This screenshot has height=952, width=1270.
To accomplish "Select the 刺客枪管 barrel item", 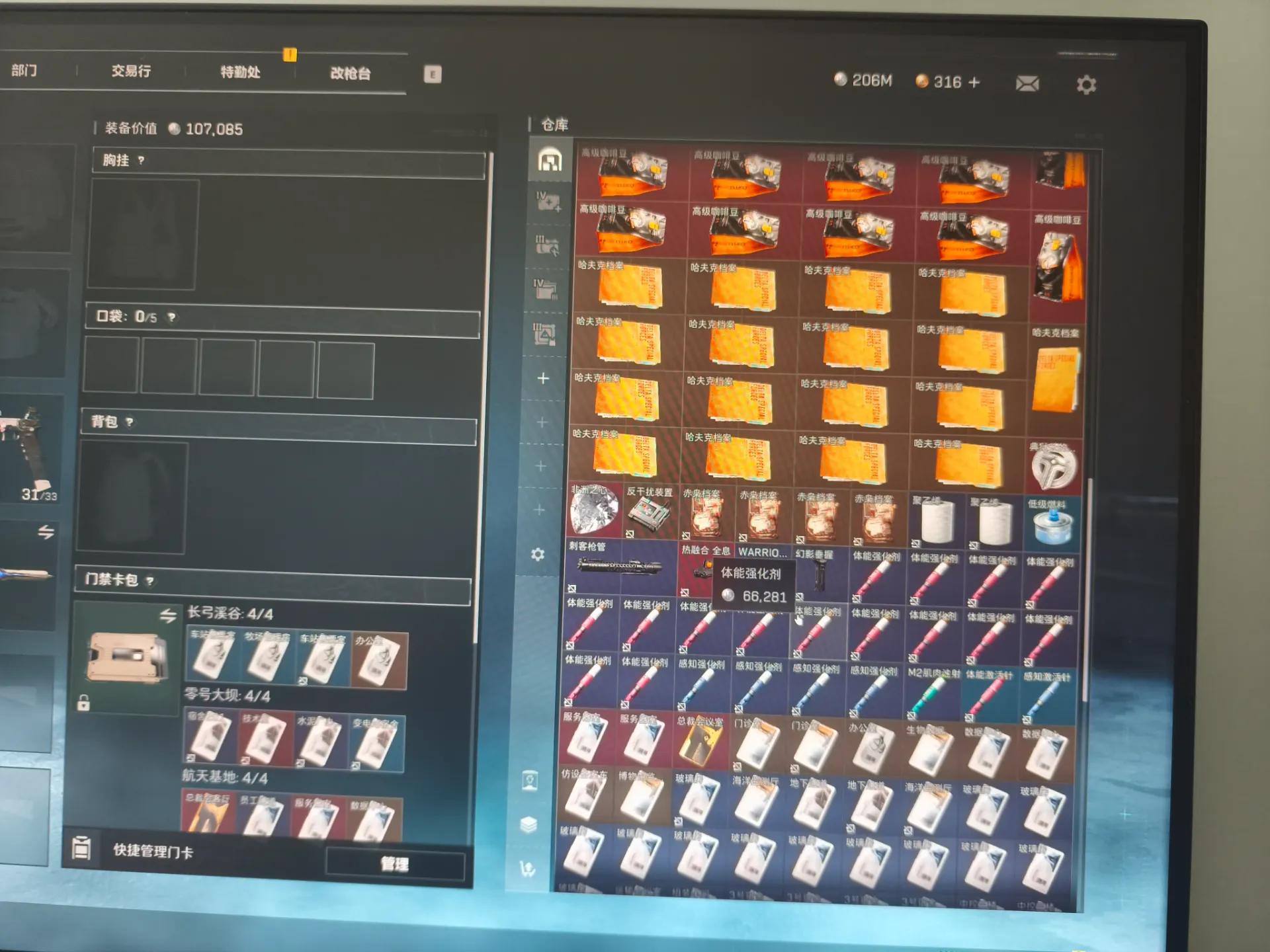I will coord(621,567).
